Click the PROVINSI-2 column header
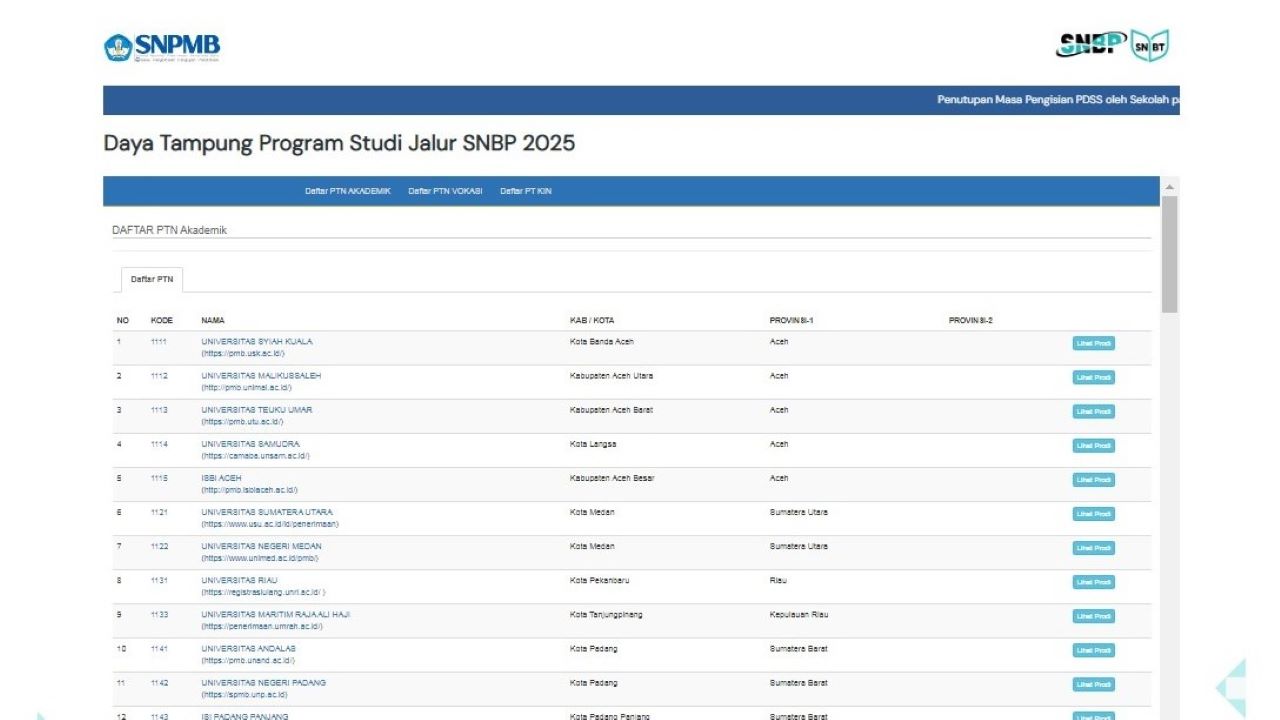This screenshot has height=720, width=1280. [x=971, y=321]
